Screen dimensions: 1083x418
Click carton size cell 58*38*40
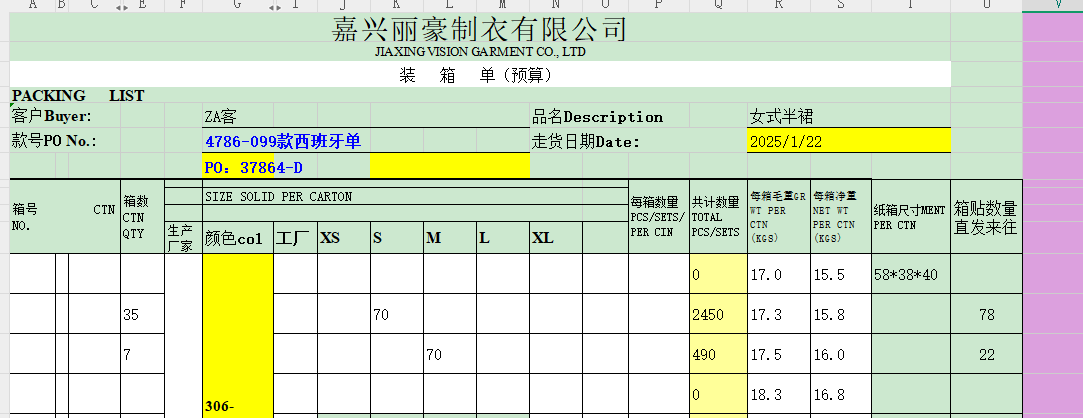[x=910, y=274]
